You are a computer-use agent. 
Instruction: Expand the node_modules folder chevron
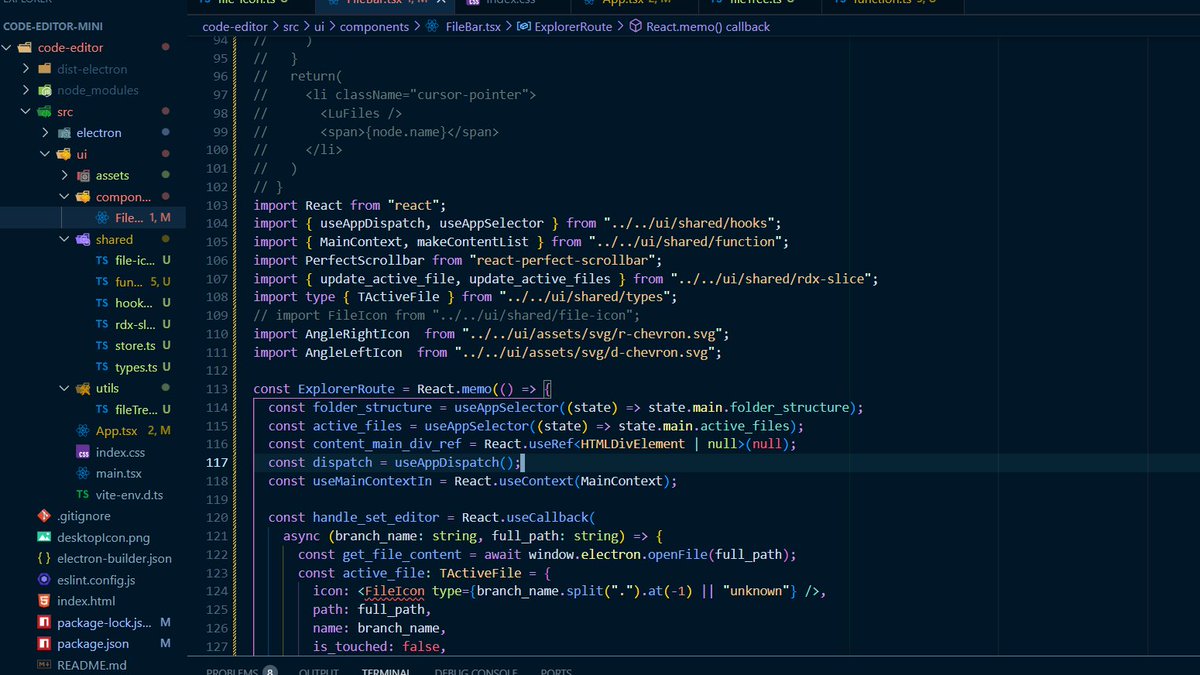click(26, 90)
